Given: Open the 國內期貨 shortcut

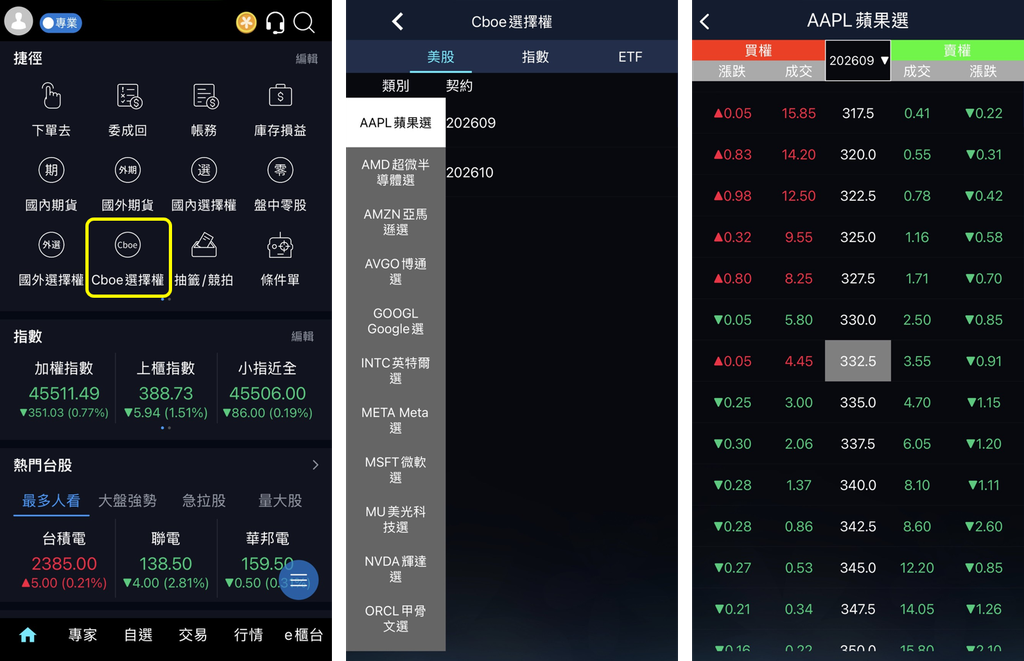Looking at the screenshot, I should pyautogui.click(x=51, y=185).
